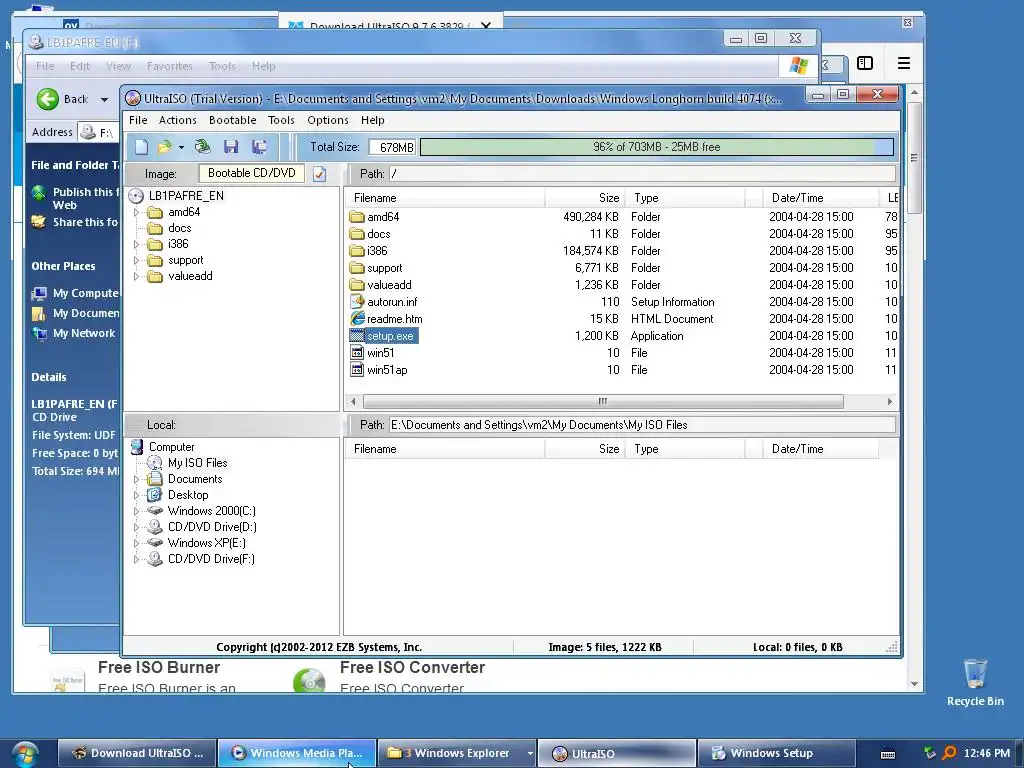Sort image files by Size column header
This screenshot has height=768, width=1024.
pyautogui.click(x=585, y=198)
